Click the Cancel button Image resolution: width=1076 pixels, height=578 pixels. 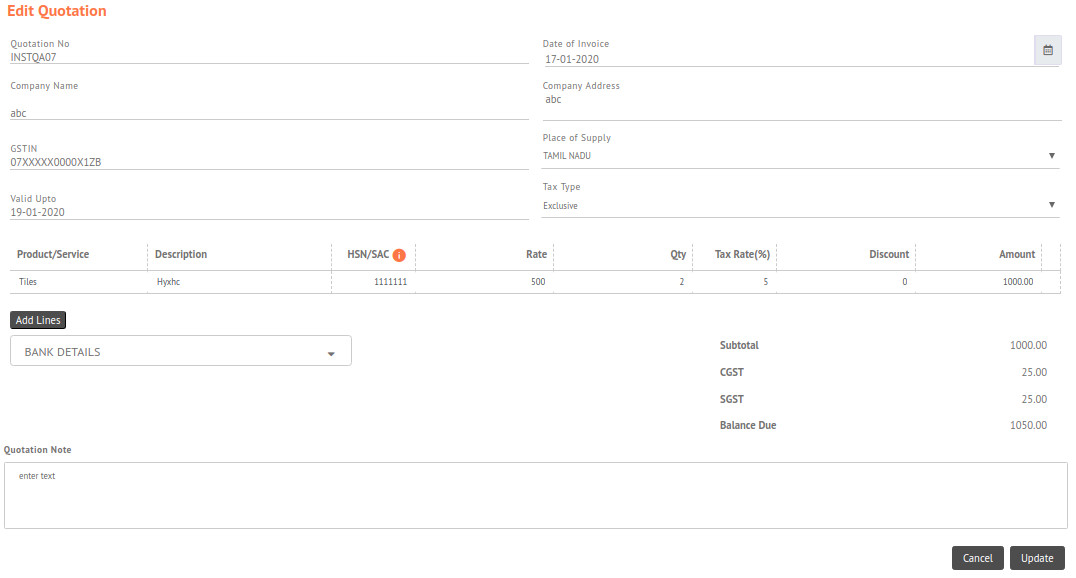pyautogui.click(x=977, y=558)
